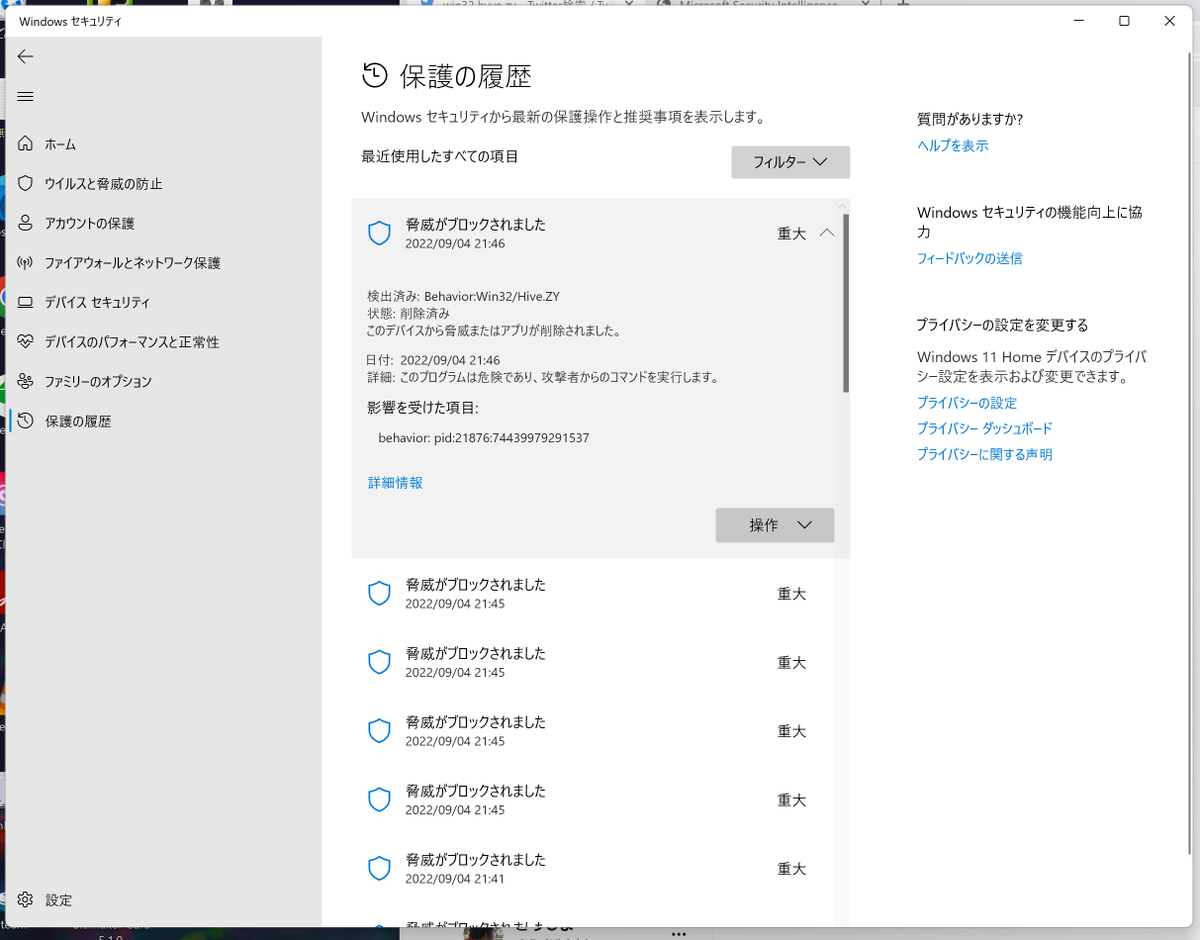Click the settings gear icon
The width and height of the screenshot is (1200, 940).
pyautogui.click(x=26, y=900)
